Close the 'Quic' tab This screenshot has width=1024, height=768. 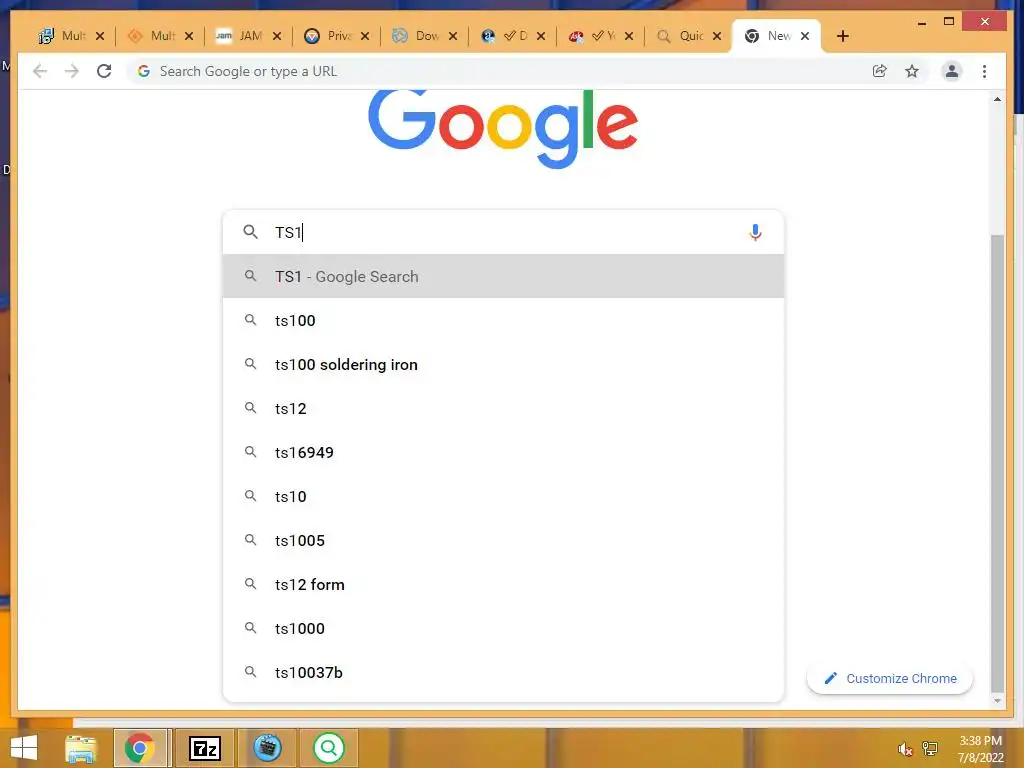click(717, 36)
